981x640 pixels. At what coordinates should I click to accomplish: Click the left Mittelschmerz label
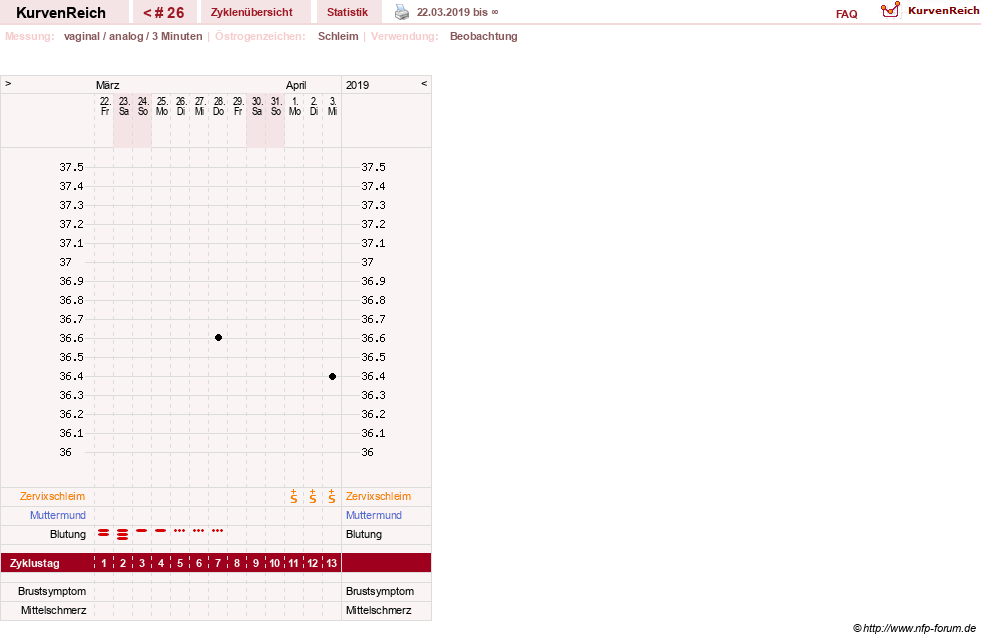[53, 610]
